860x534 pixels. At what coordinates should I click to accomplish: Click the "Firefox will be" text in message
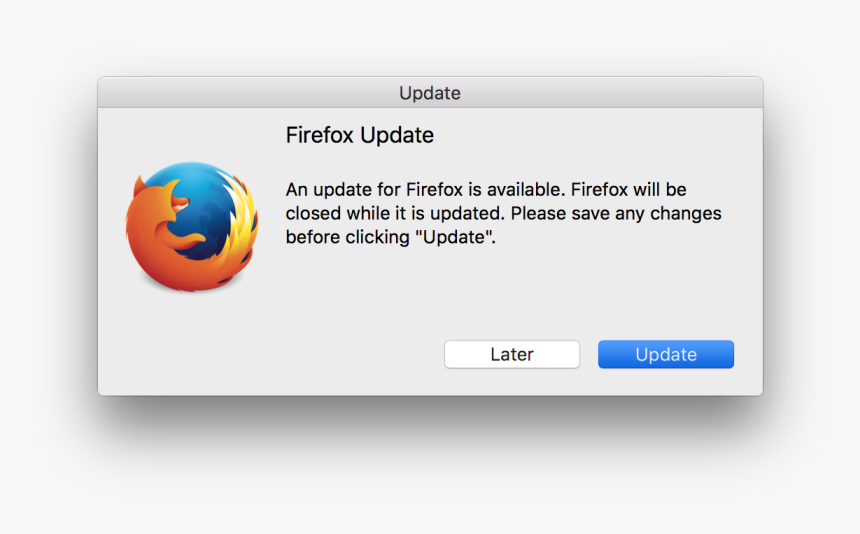(x=629, y=190)
